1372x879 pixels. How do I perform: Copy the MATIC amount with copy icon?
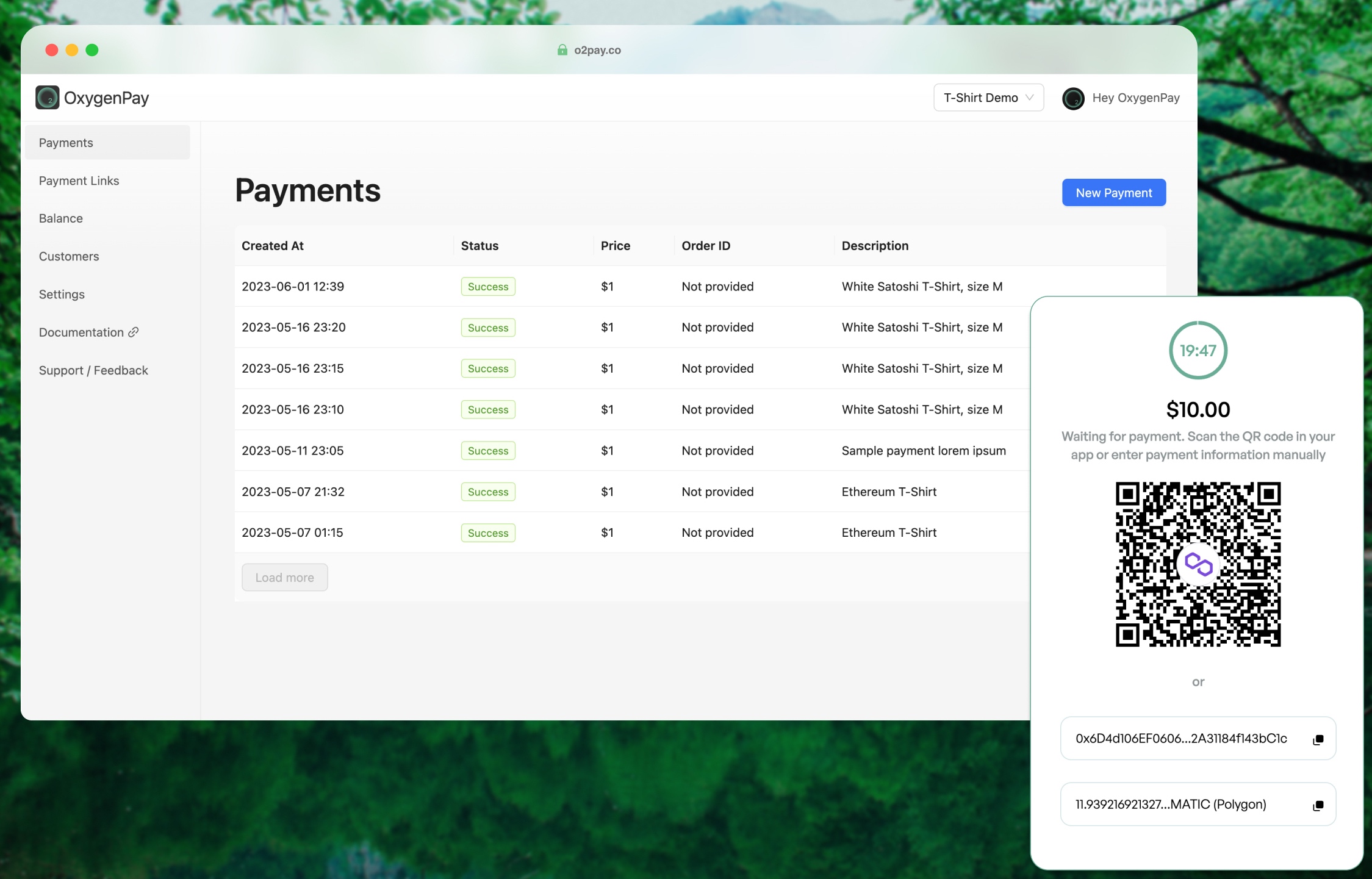coord(1318,805)
